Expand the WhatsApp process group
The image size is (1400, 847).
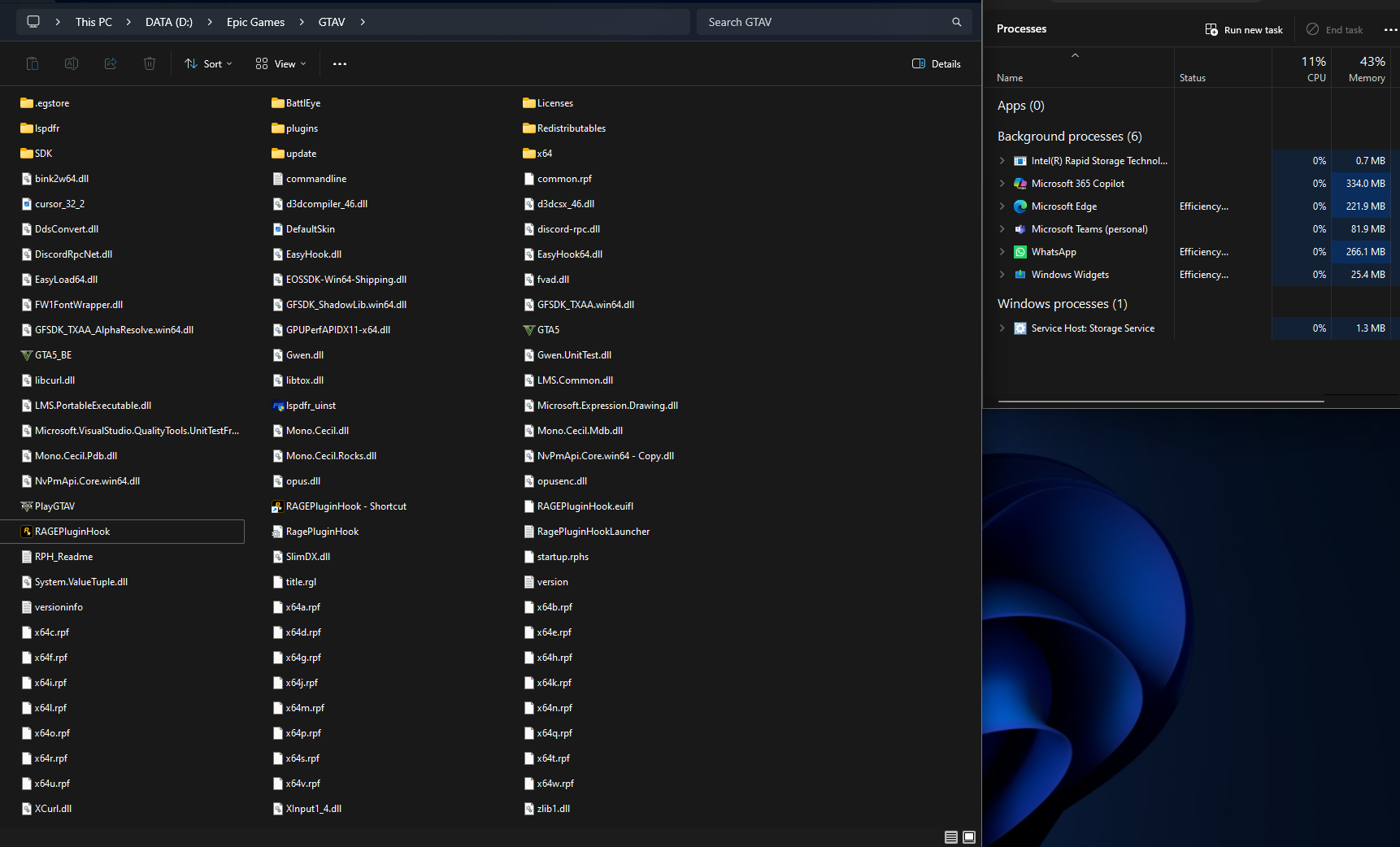(x=1002, y=252)
